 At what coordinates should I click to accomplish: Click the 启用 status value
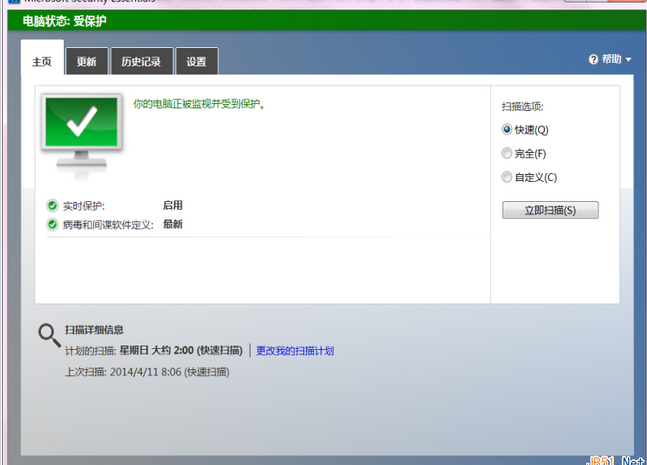click(x=172, y=205)
